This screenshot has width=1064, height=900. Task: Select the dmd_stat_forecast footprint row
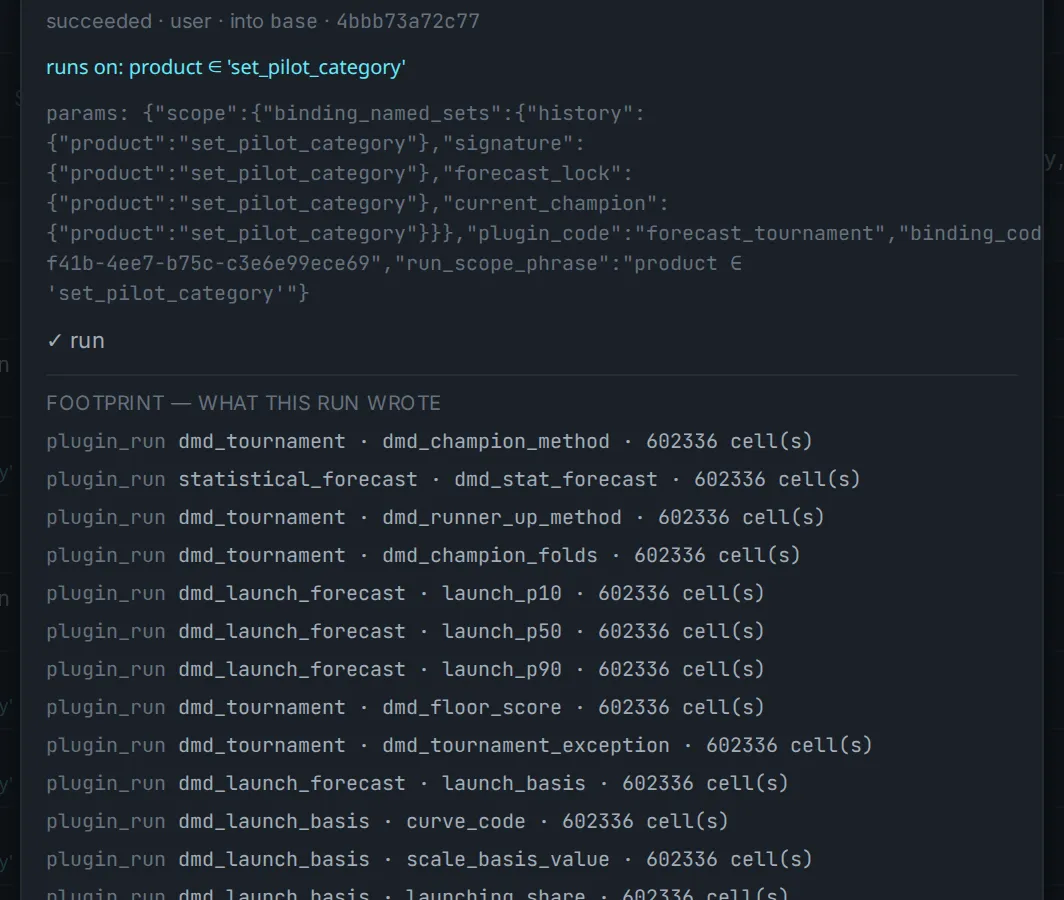click(x=453, y=479)
